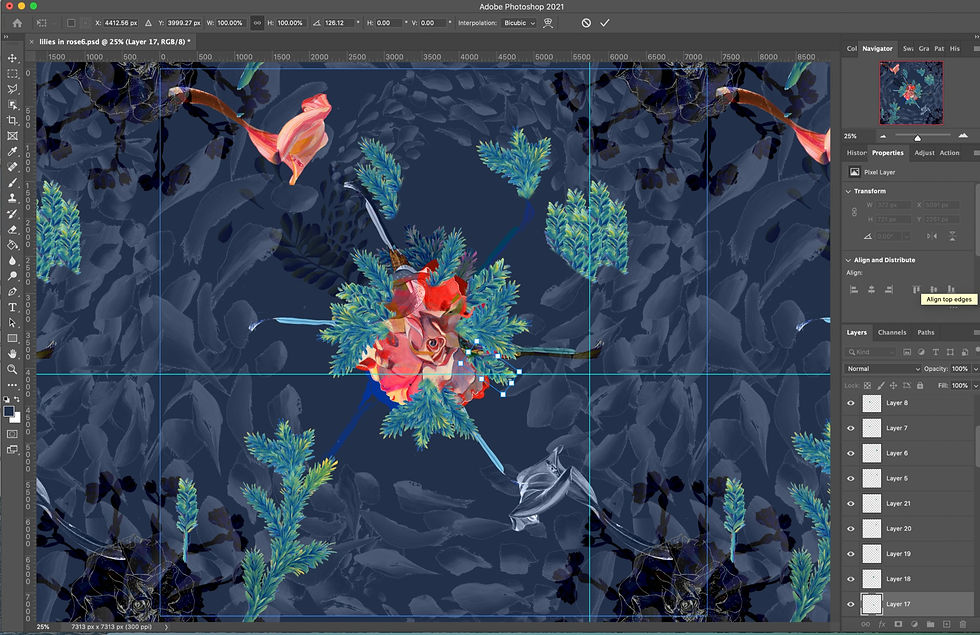
Task: Select the Rectangle shape tool
Action: click(12, 338)
